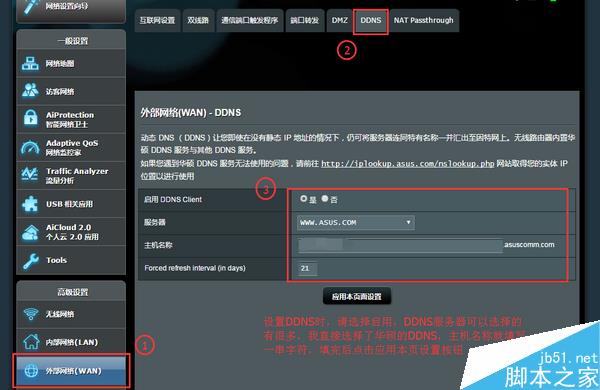Switch to the 互联网设置 tab
Image resolution: width=600 pixels, height=390 pixels.
[157, 20]
